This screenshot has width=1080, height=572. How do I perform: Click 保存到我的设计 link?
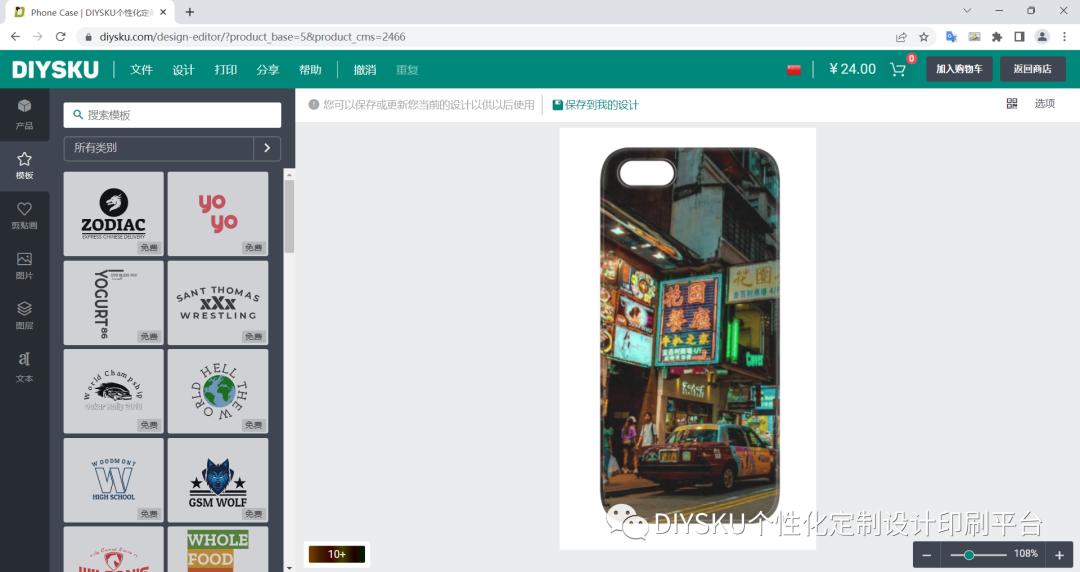click(601, 105)
